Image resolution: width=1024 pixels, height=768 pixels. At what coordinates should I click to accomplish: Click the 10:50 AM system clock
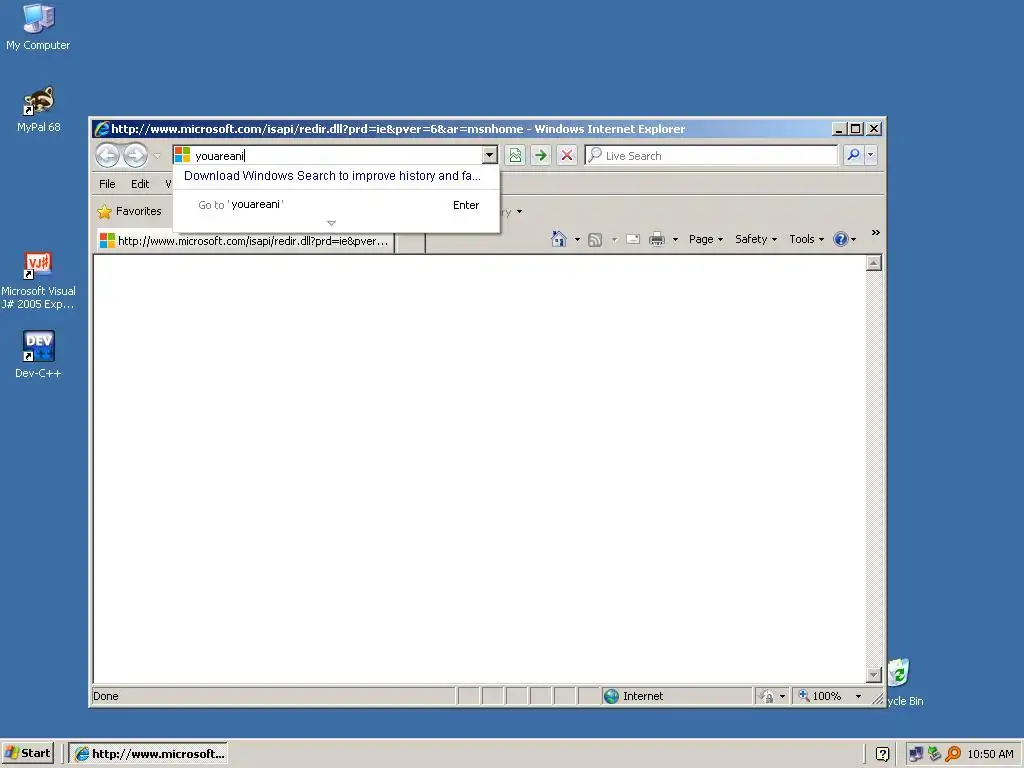pos(991,754)
